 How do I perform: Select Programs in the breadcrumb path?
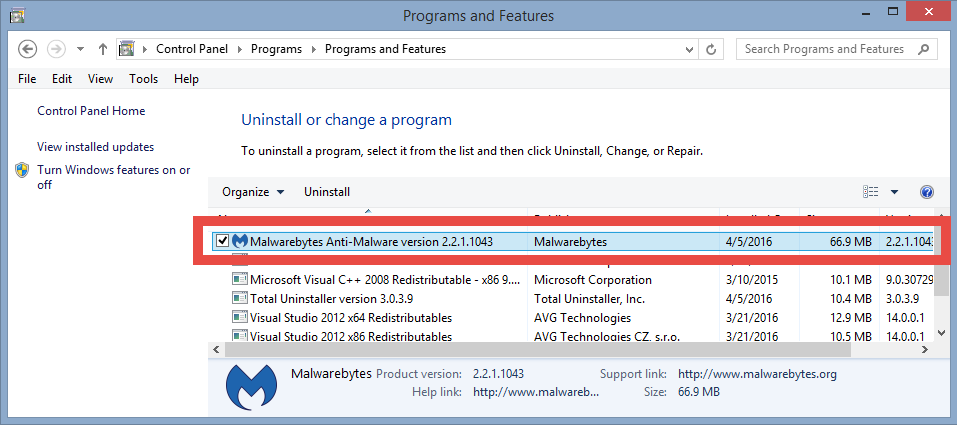click(x=276, y=49)
